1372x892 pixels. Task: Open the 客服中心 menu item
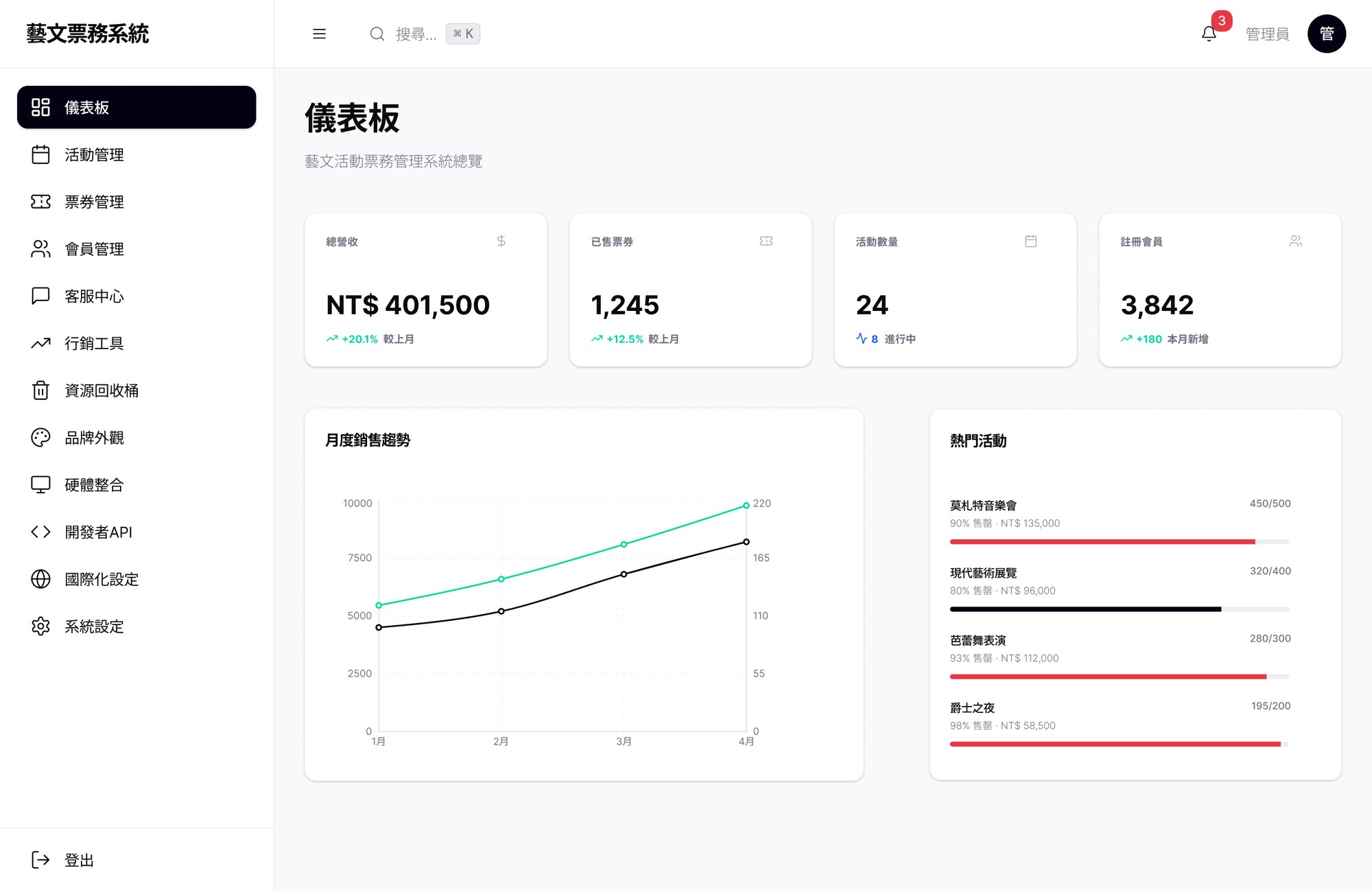[137, 296]
